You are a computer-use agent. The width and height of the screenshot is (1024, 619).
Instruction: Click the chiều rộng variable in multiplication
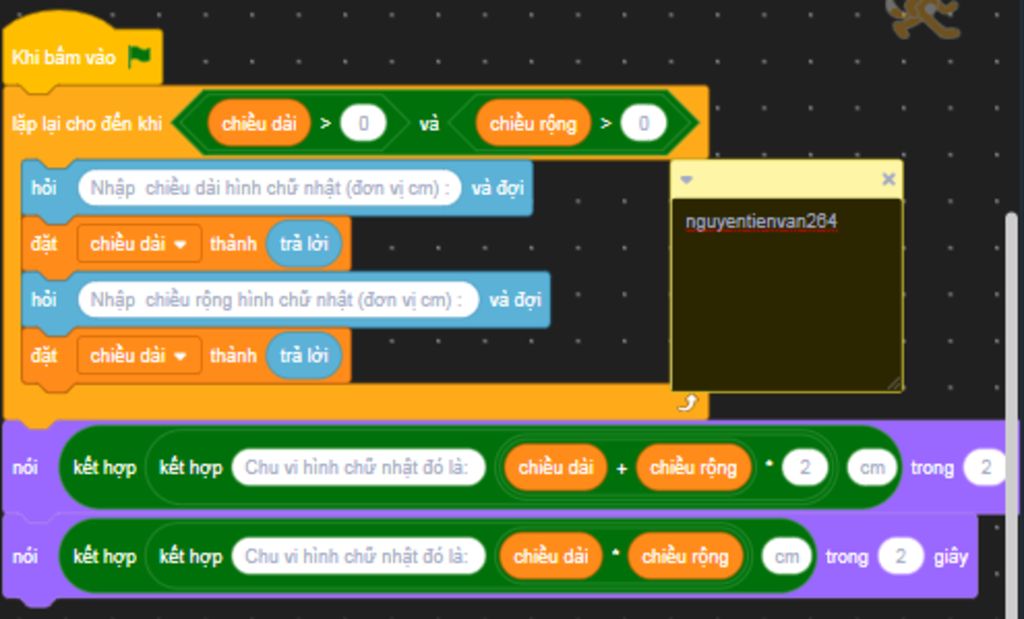[685, 556]
